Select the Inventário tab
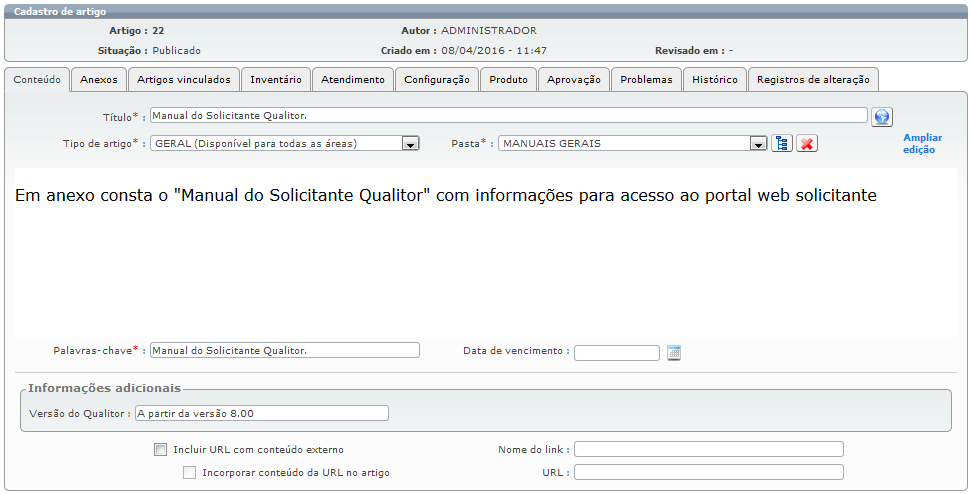Image resolution: width=971 pixels, height=494 pixels. (x=276, y=79)
